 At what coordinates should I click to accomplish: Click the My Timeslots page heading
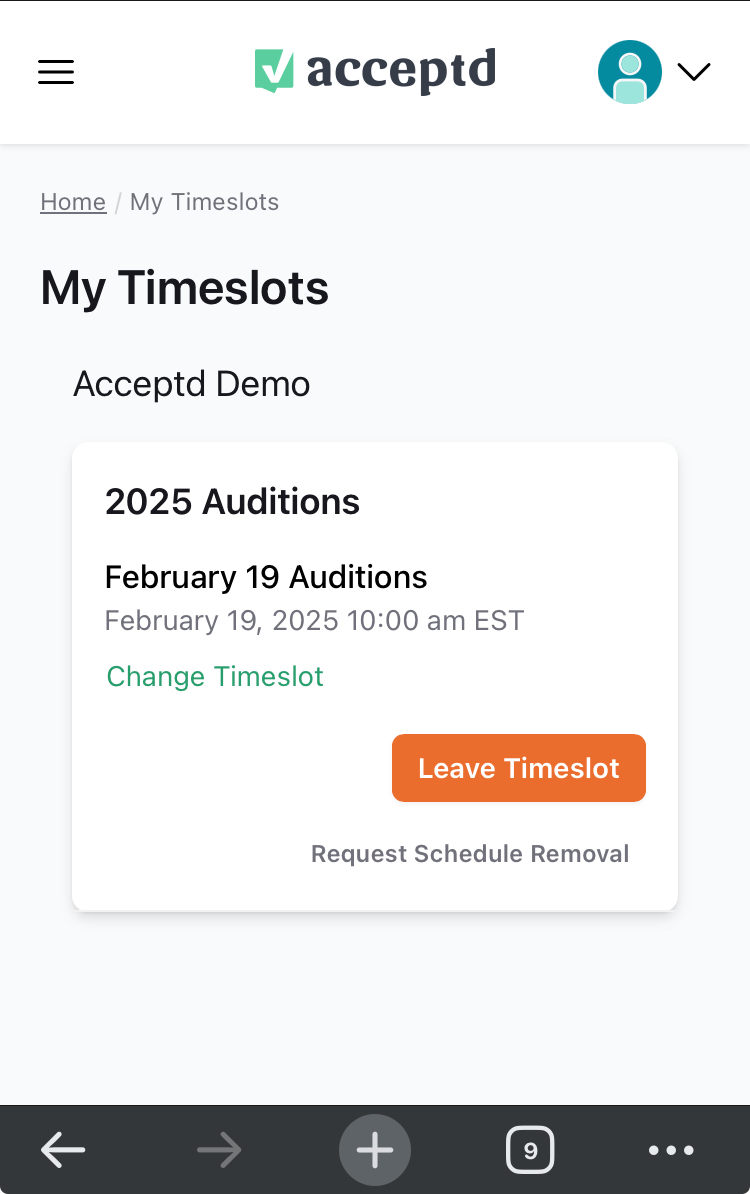tap(185, 288)
